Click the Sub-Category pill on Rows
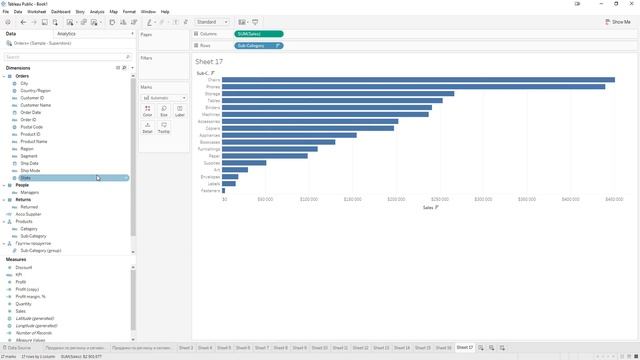Screen dimensions: 640x360 click(259, 46)
